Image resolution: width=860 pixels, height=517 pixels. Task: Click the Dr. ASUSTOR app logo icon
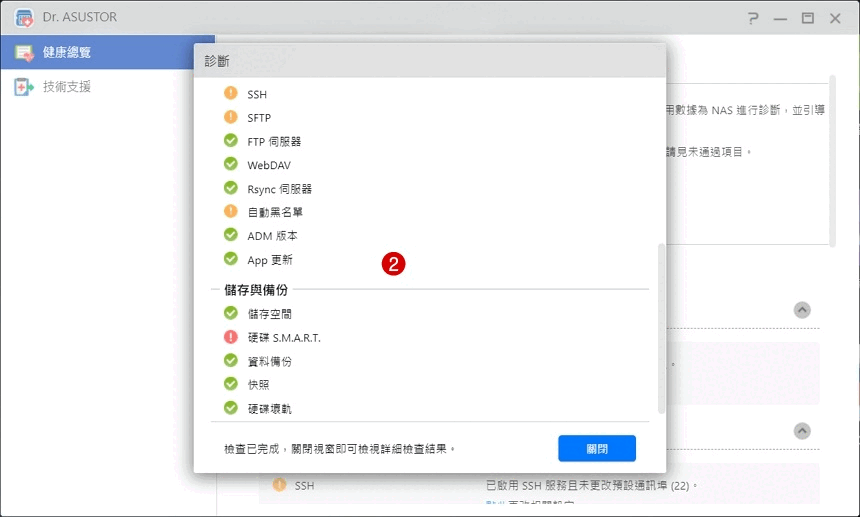point(24,18)
